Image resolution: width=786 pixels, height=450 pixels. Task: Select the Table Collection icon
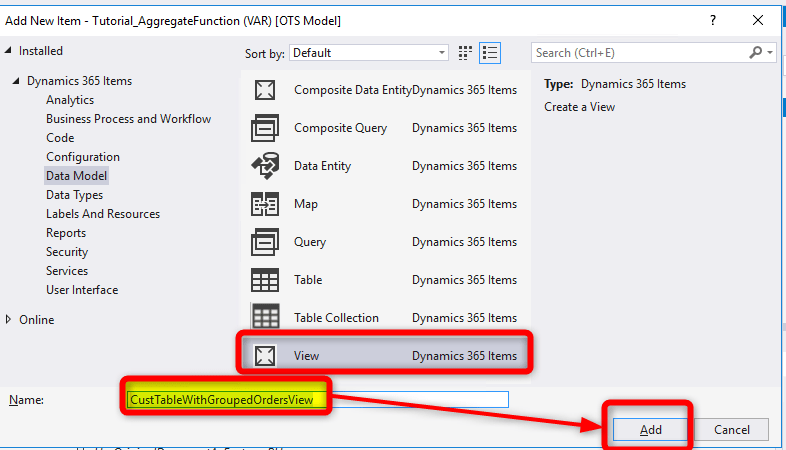pyautogui.click(x=265, y=318)
